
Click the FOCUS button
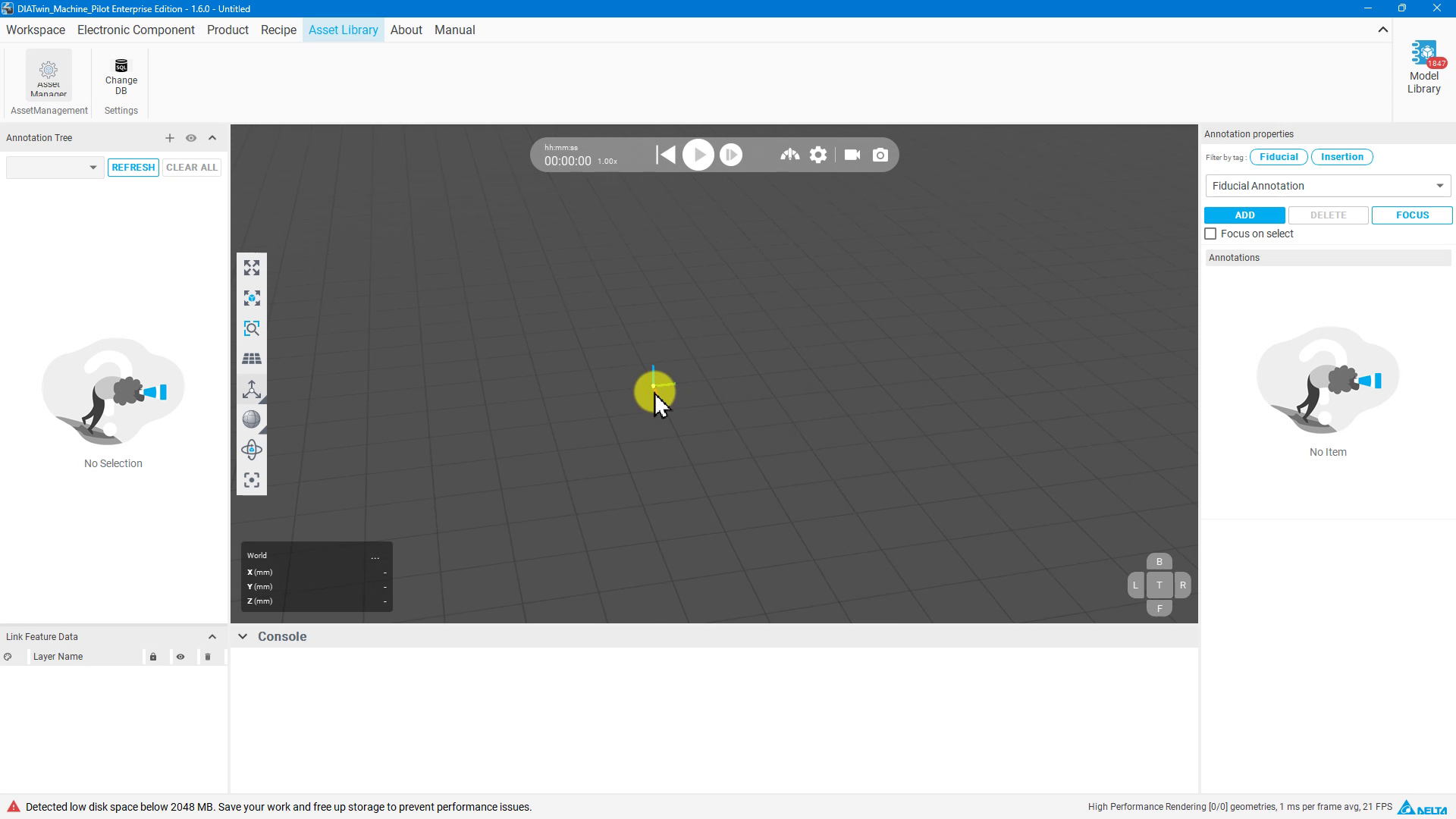point(1412,215)
